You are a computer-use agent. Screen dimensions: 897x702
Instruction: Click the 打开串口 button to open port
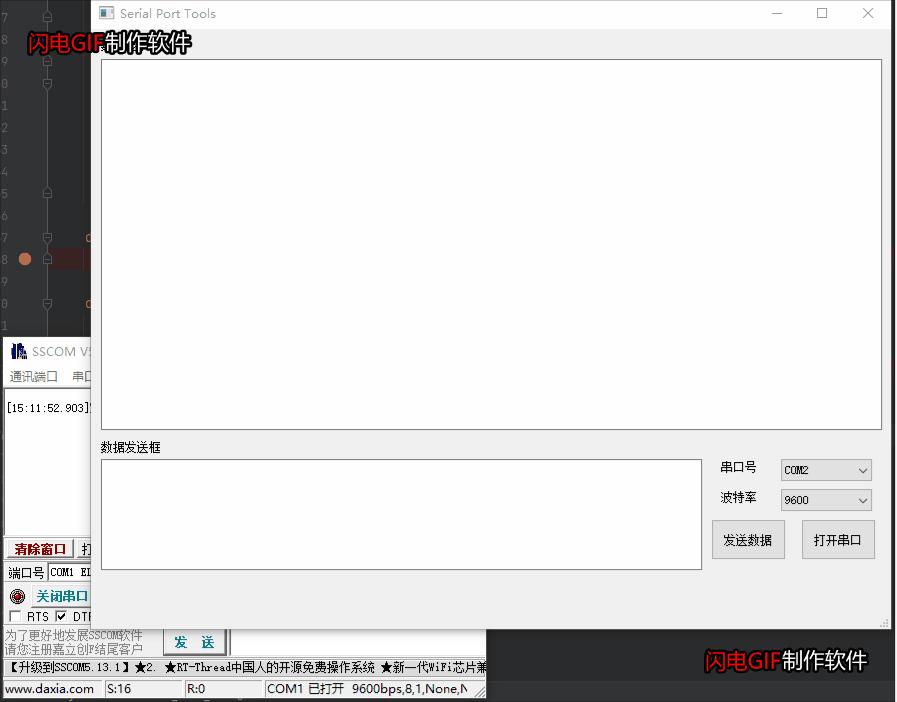(838, 539)
